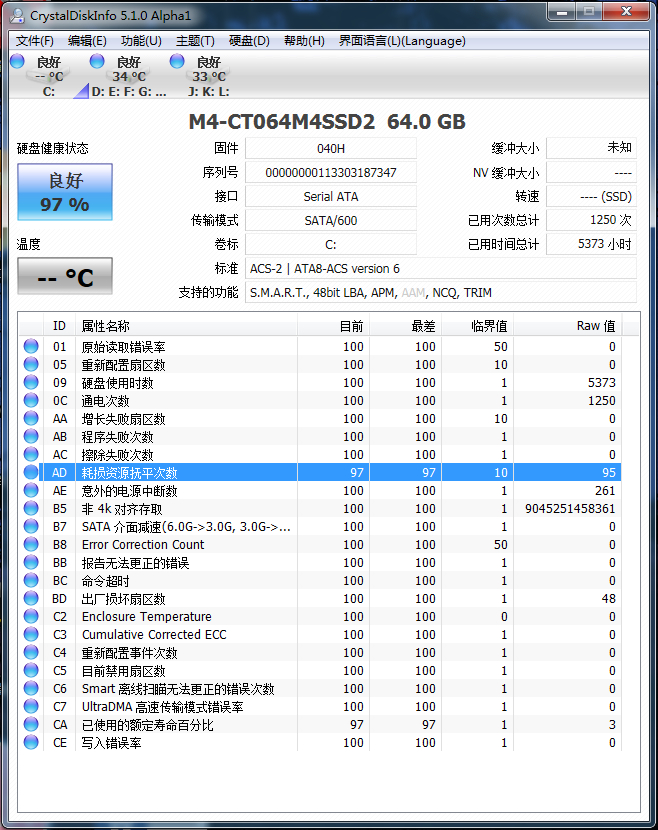The height and width of the screenshot is (830, 658).
Task: Click status orb of row AC 擦除失败次数
Action: tap(31, 454)
